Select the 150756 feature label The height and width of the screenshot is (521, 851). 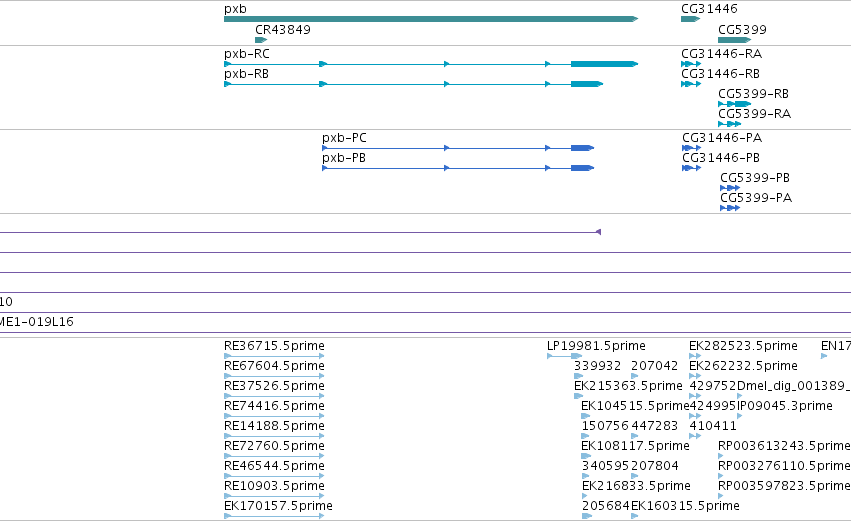(x=605, y=427)
